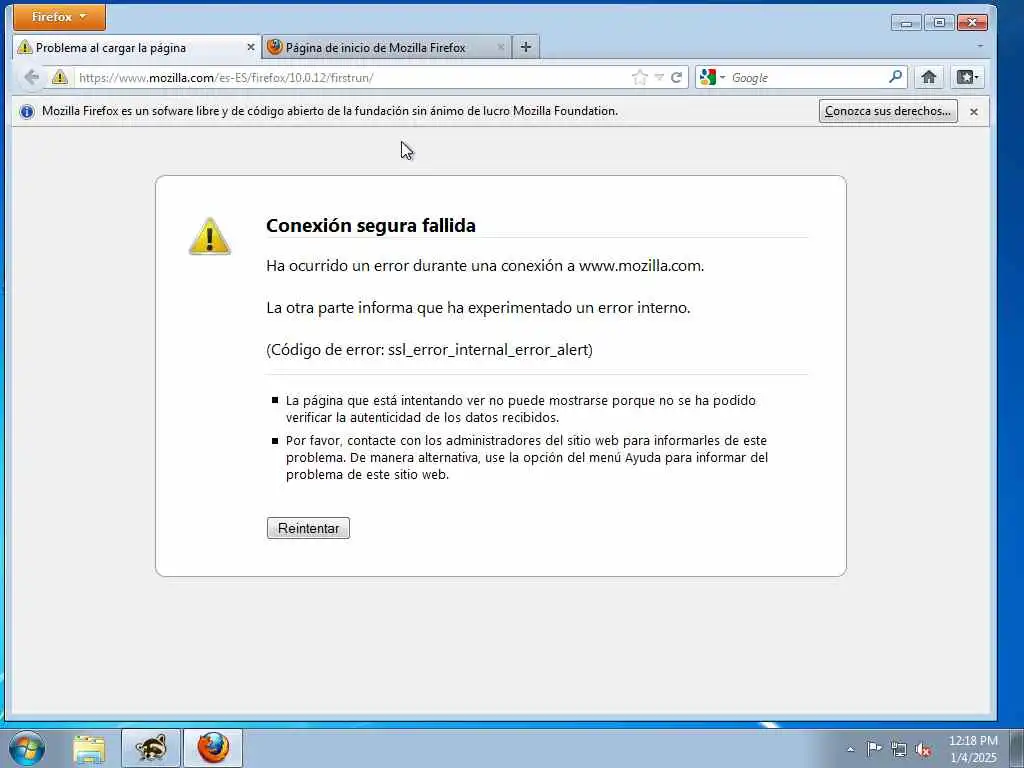The width and height of the screenshot is (1024, 768).
Task: Click the search magnifier icon
Action: point(895,77)
